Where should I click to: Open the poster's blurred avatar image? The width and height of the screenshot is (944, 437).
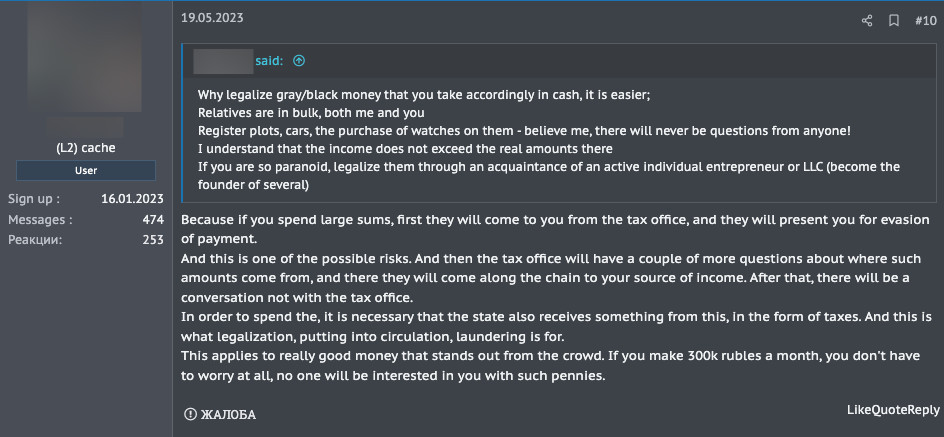(x=84, y=56)
